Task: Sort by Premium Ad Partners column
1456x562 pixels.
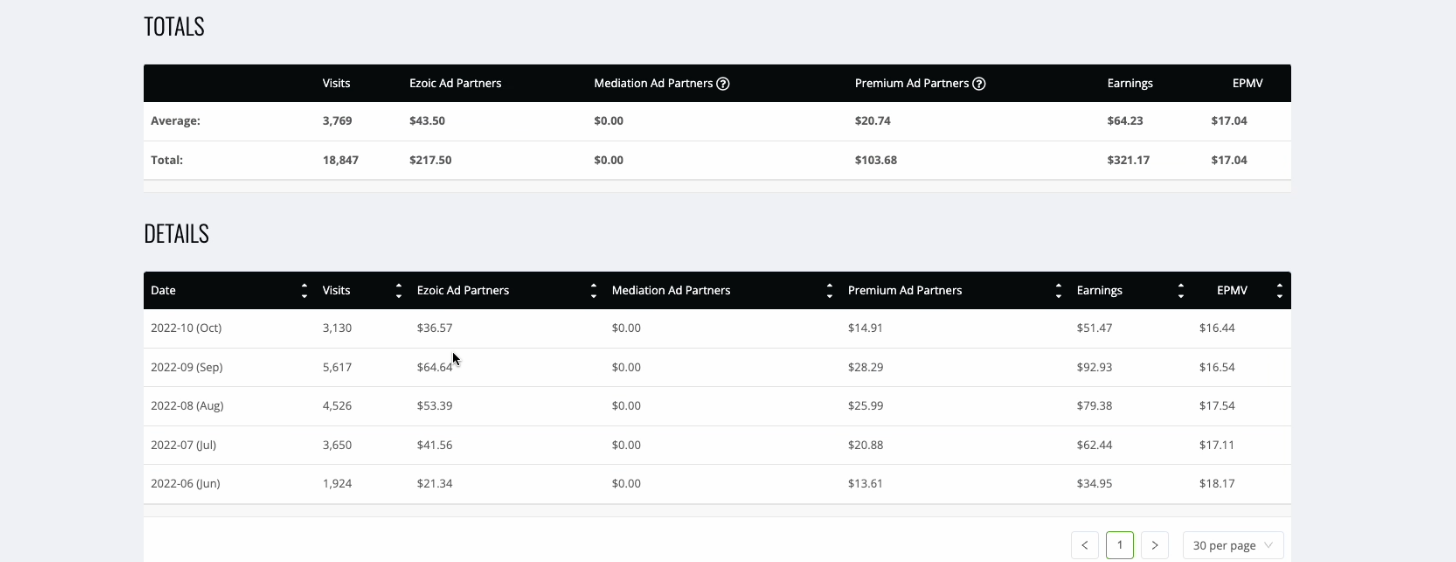Action: click(x=1059, y=291)
